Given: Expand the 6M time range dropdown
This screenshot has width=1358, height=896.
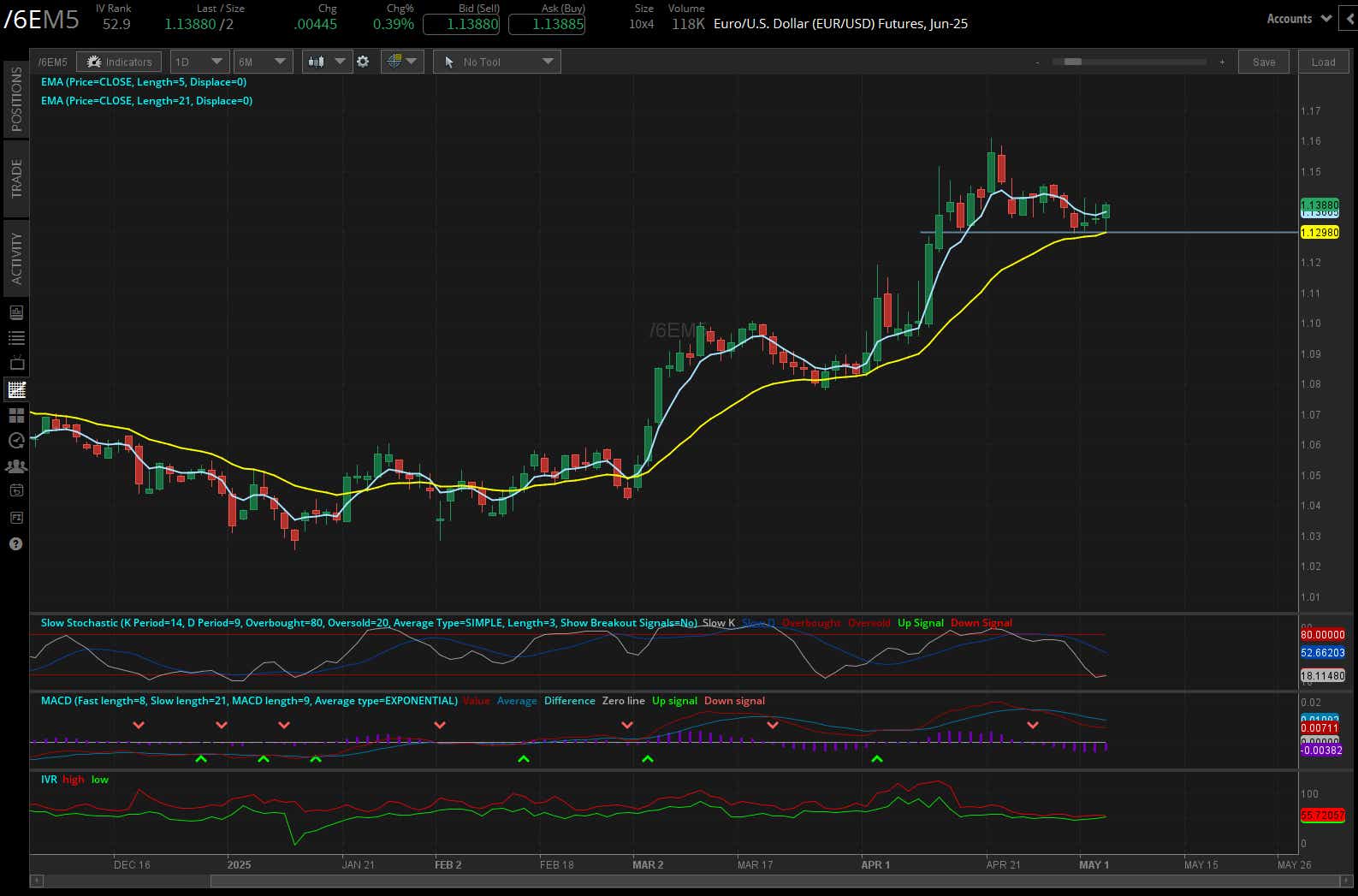Looking at the screenshot, I should point(263,62).
